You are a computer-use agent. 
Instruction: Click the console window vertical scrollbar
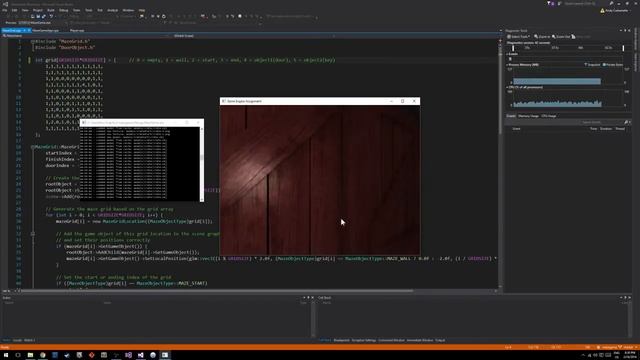coord(202,163)
